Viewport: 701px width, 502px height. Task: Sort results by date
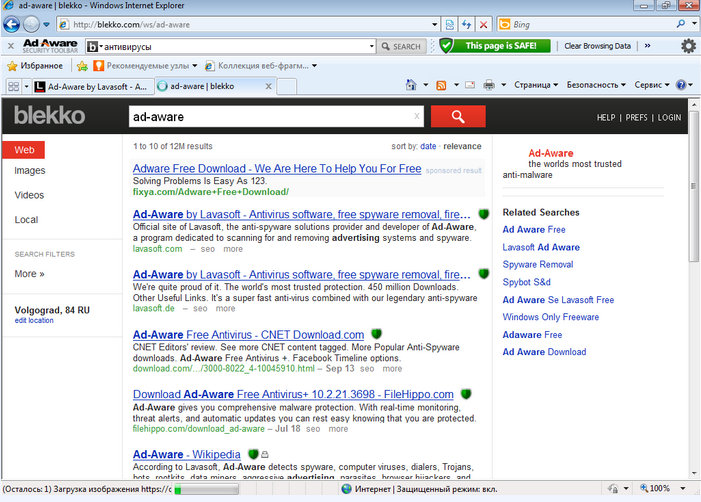click(428, 146)
